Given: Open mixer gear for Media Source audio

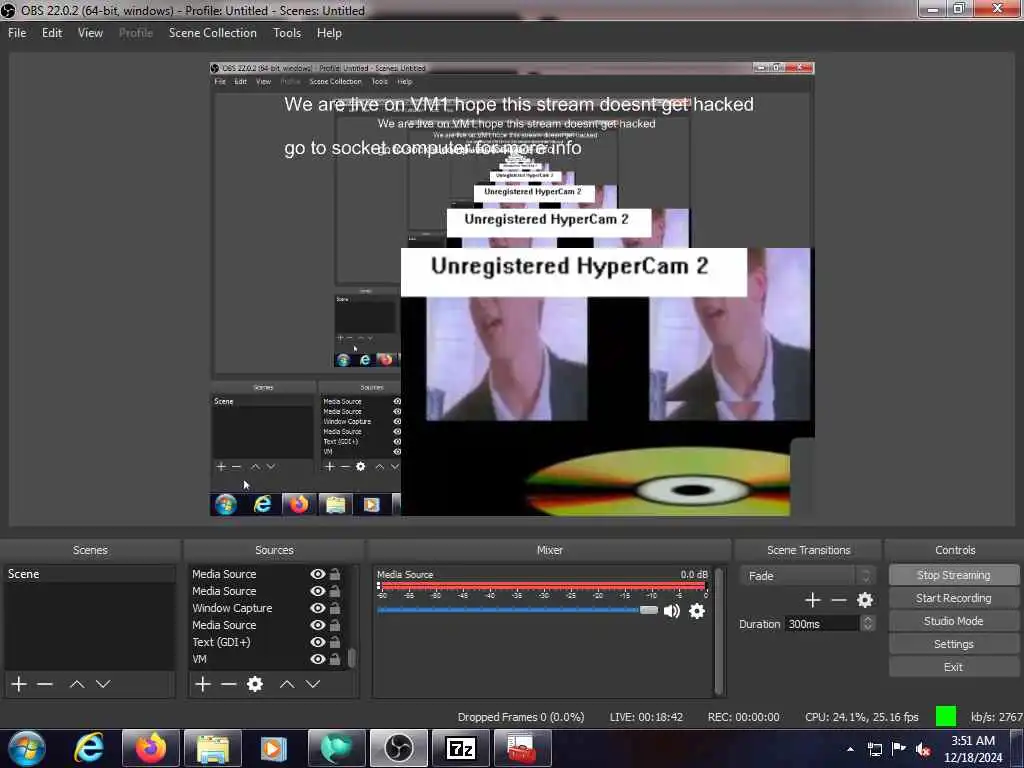Looking at the screenshot, I should [697, 611].
